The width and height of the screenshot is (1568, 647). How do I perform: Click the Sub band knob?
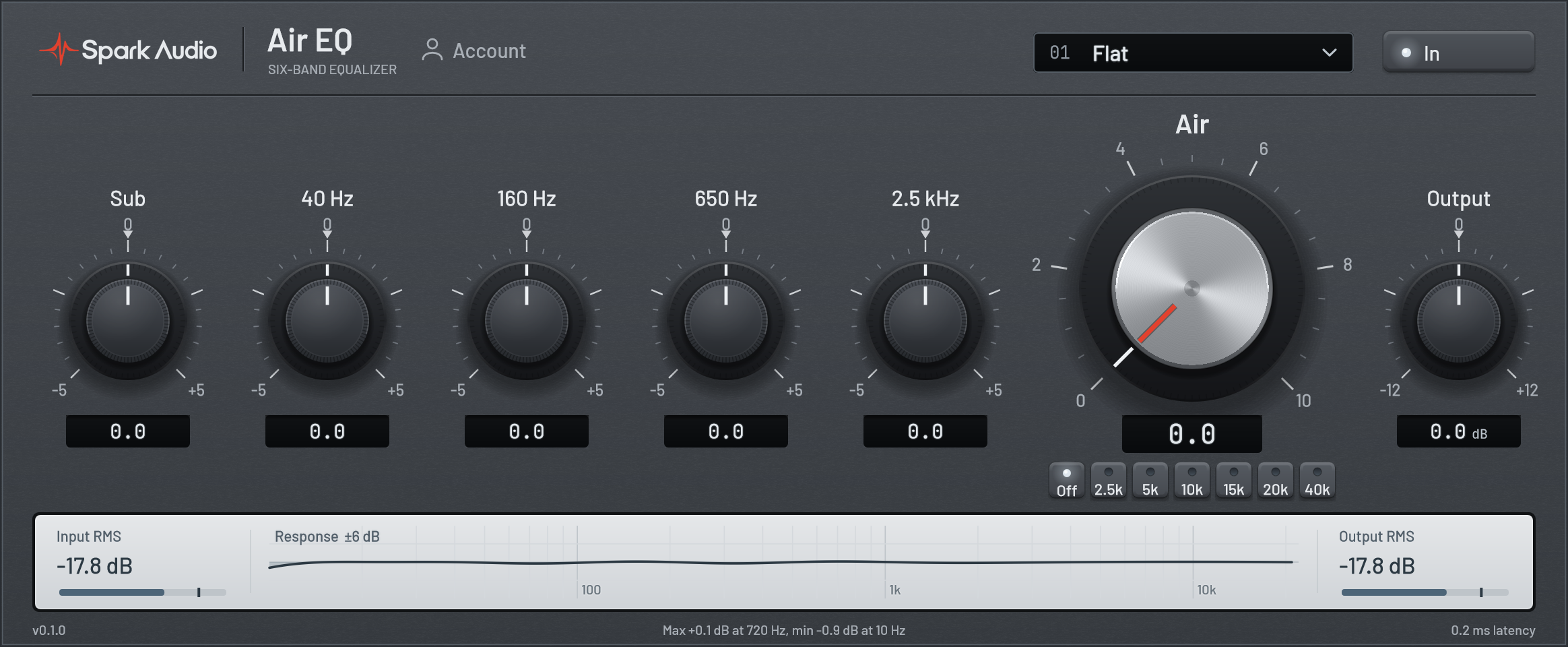tap(128, 321)
